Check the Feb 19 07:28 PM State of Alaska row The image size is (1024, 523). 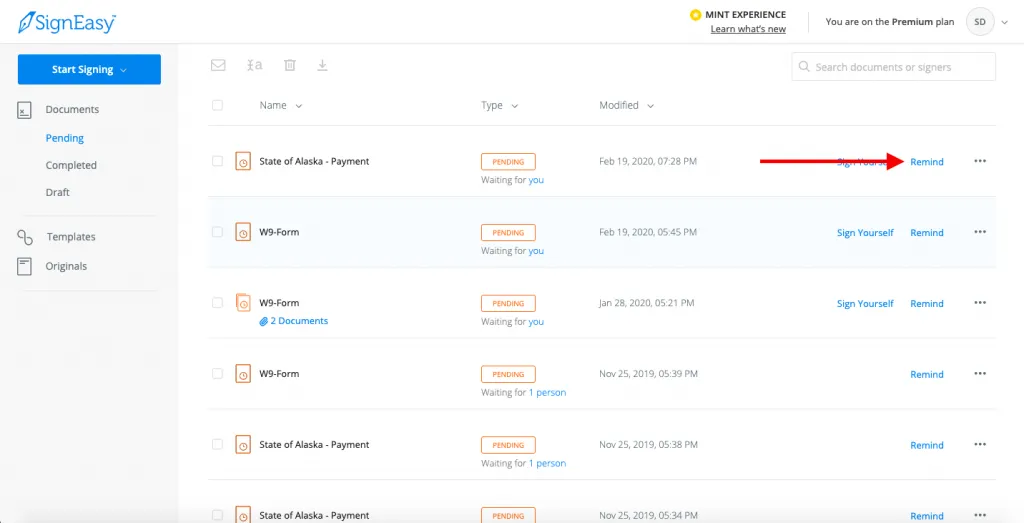[217, 161]
